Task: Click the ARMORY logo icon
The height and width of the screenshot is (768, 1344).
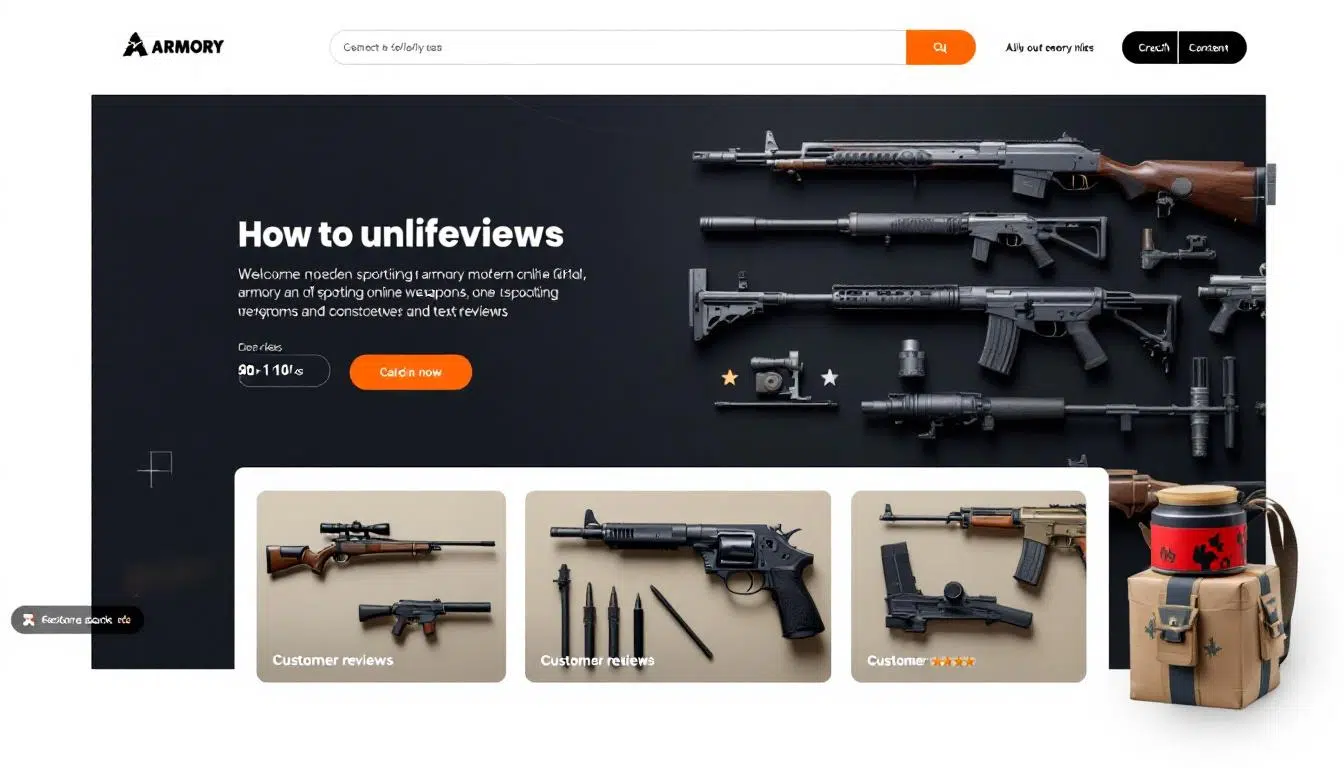Action: [x=135, y=45]
